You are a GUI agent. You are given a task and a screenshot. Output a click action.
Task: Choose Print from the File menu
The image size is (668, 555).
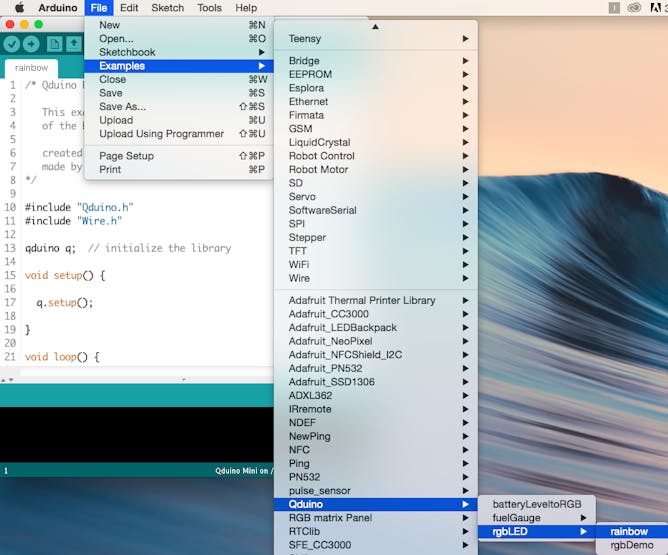tap(179, 170)
